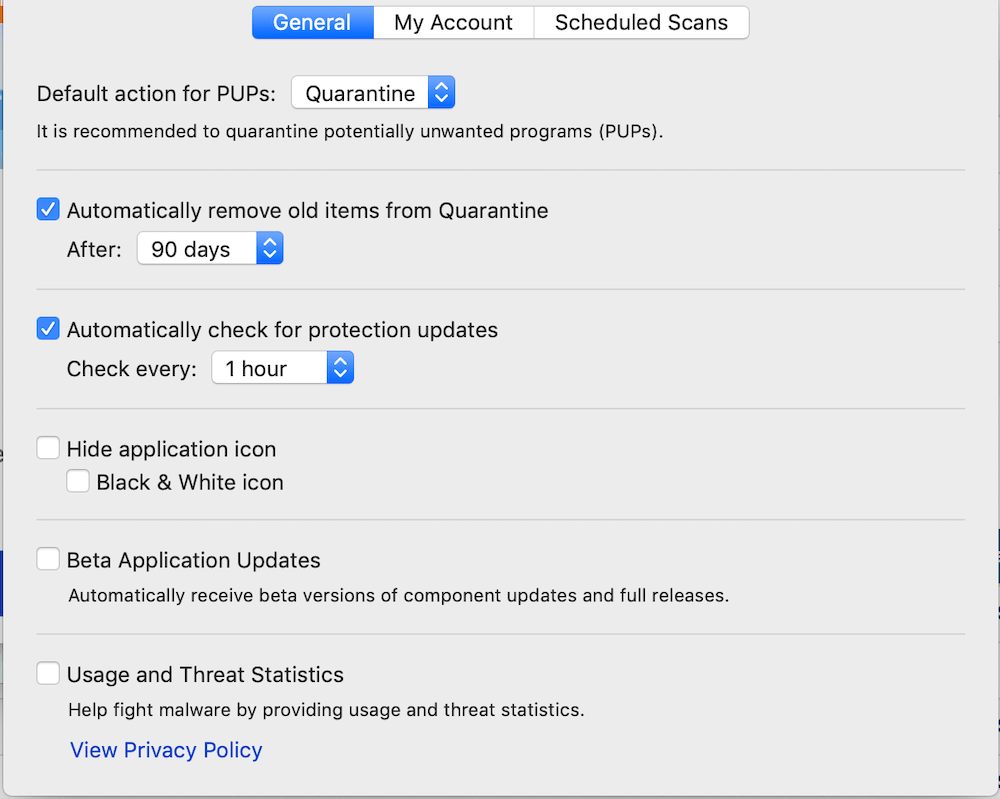This screenshot has width=1000, height=799.
Task: Open the 90 days quarantine removal dropdown
Action: tap(210, 248)
